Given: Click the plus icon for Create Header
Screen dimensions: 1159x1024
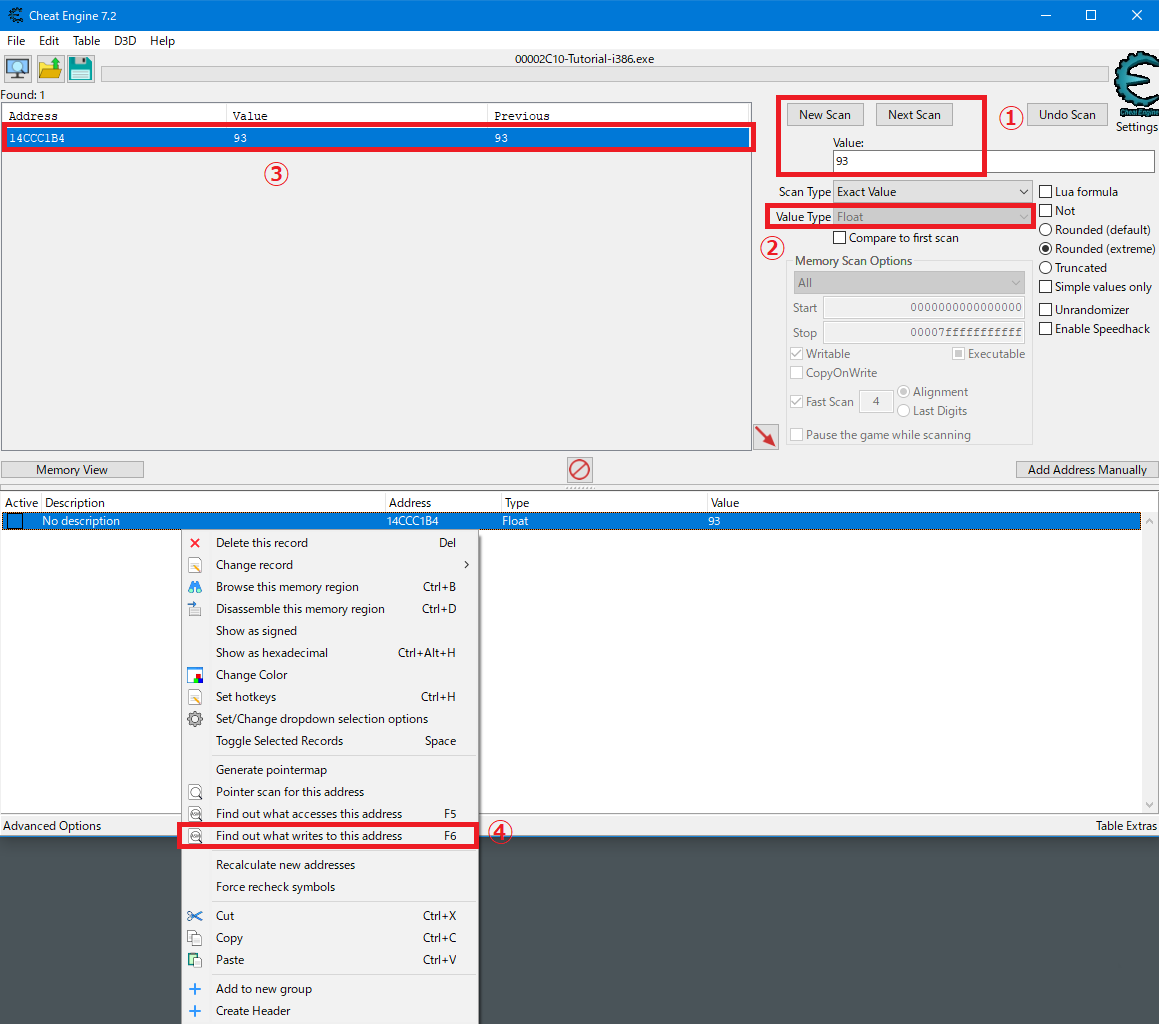Looking at the screenshot, I should click(x=195, y=1011).
